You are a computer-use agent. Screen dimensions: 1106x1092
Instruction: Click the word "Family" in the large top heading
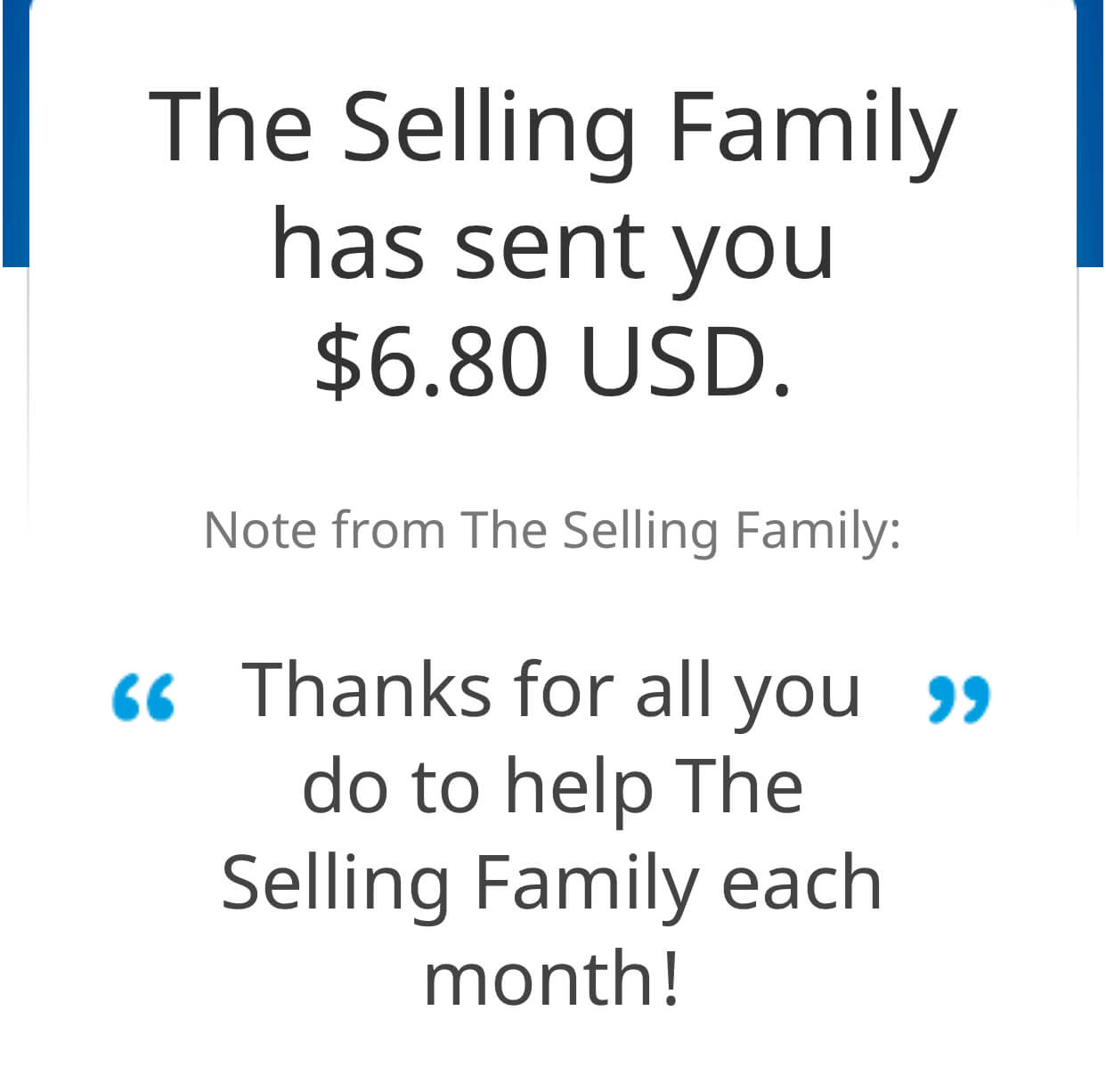pos(813,134)
